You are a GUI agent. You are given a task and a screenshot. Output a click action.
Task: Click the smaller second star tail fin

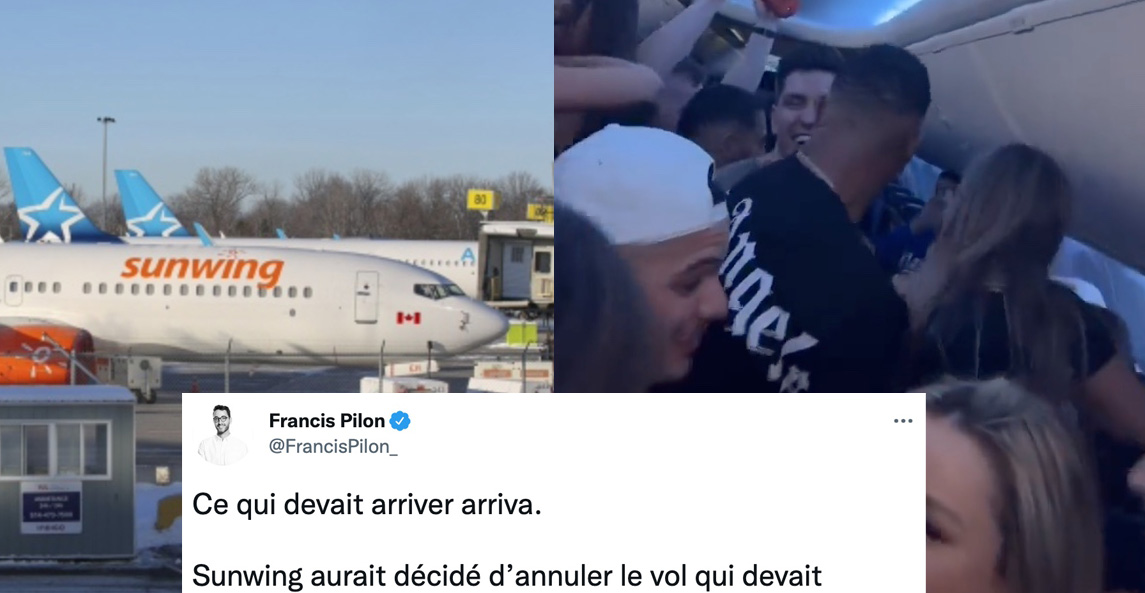pyautogui.click(x=151, y=204)
